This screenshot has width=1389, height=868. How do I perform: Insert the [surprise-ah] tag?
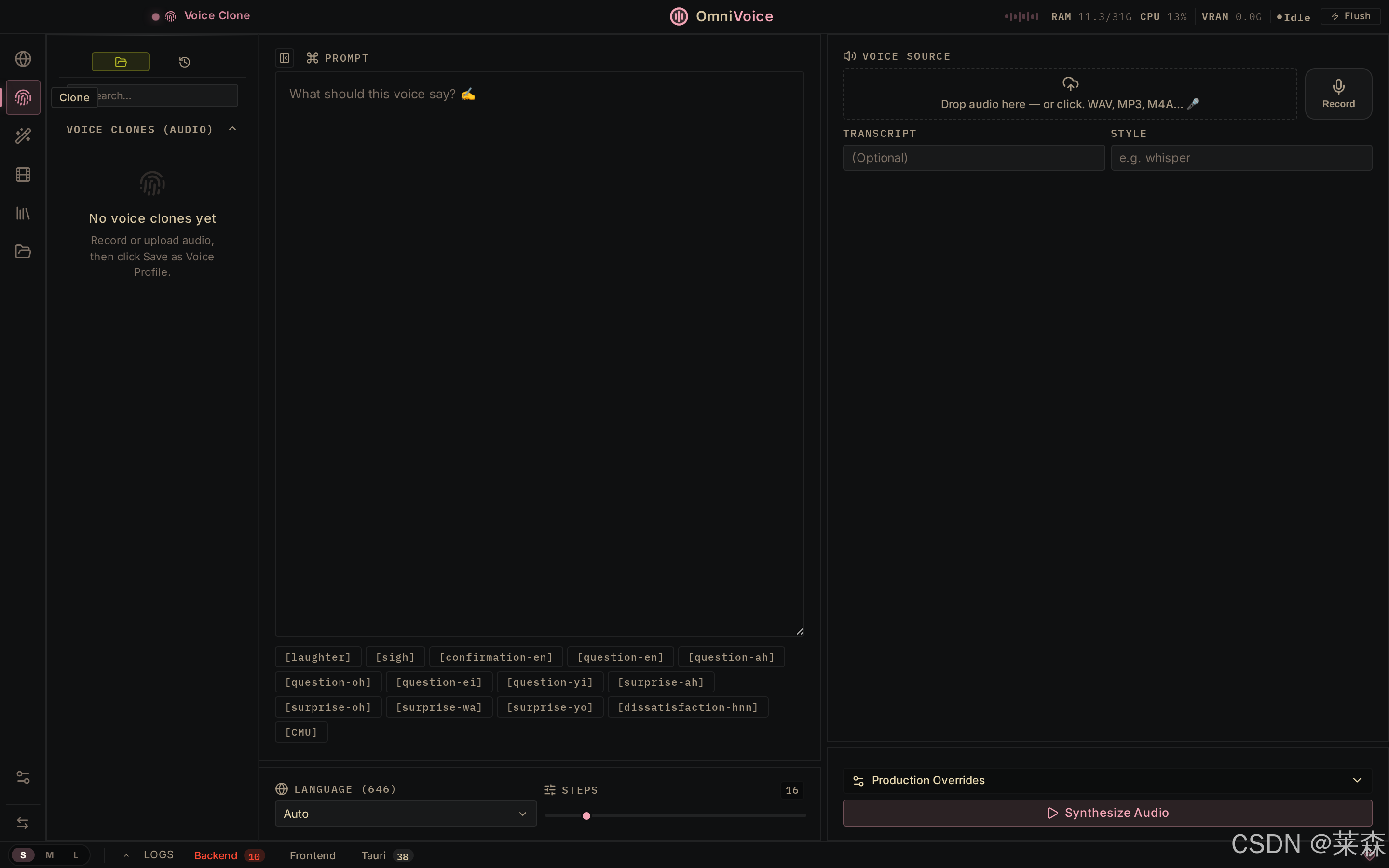click(661, 682)
